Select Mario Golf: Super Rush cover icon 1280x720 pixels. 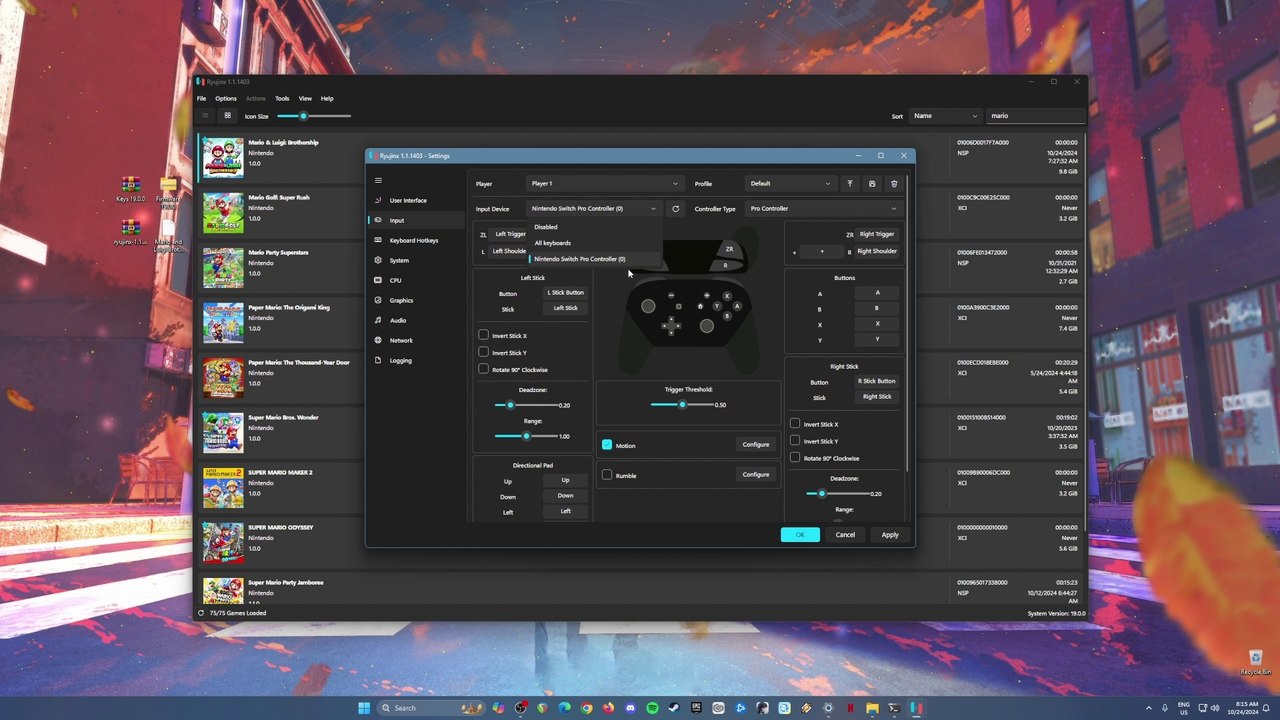click(x=223, y=213)
